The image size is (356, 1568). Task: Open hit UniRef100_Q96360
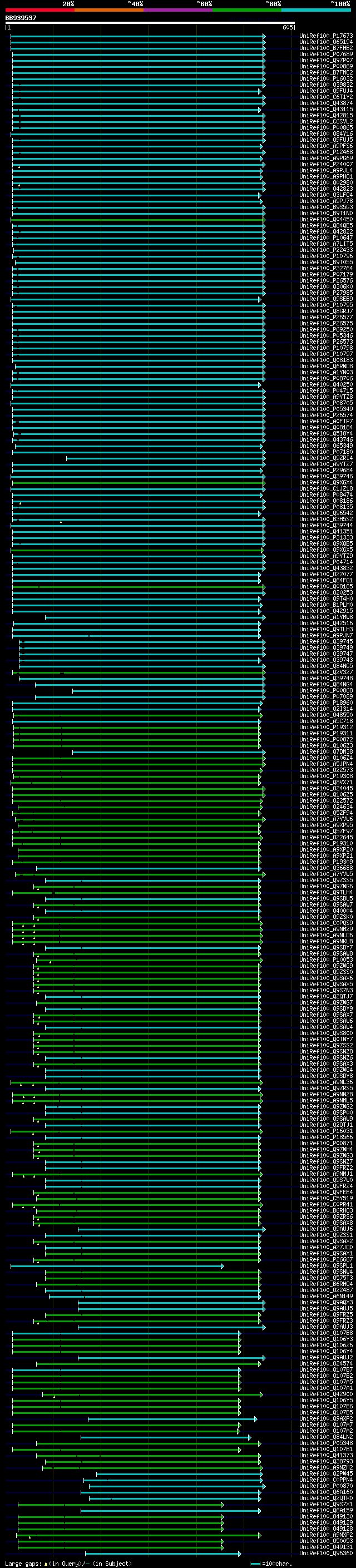(326, 1554)
